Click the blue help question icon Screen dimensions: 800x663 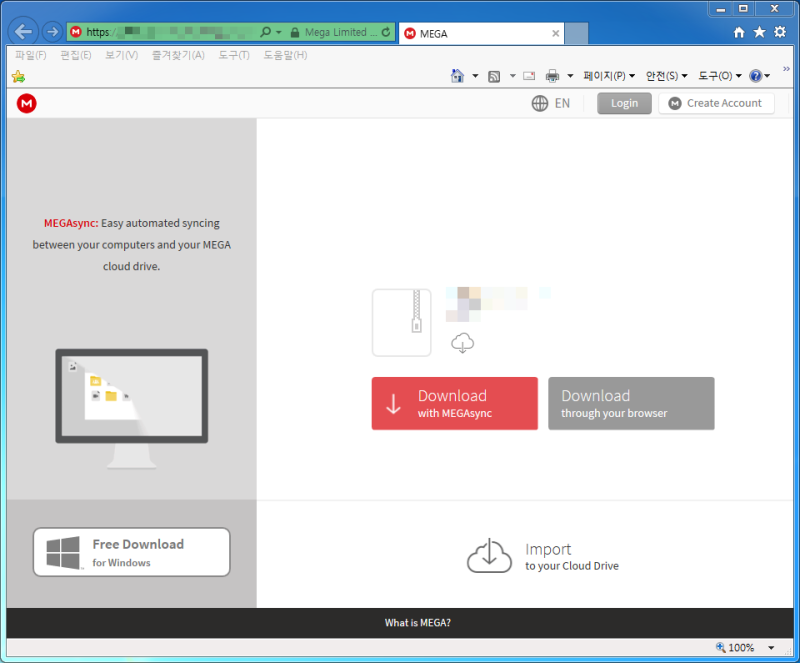tap(755, 76)
